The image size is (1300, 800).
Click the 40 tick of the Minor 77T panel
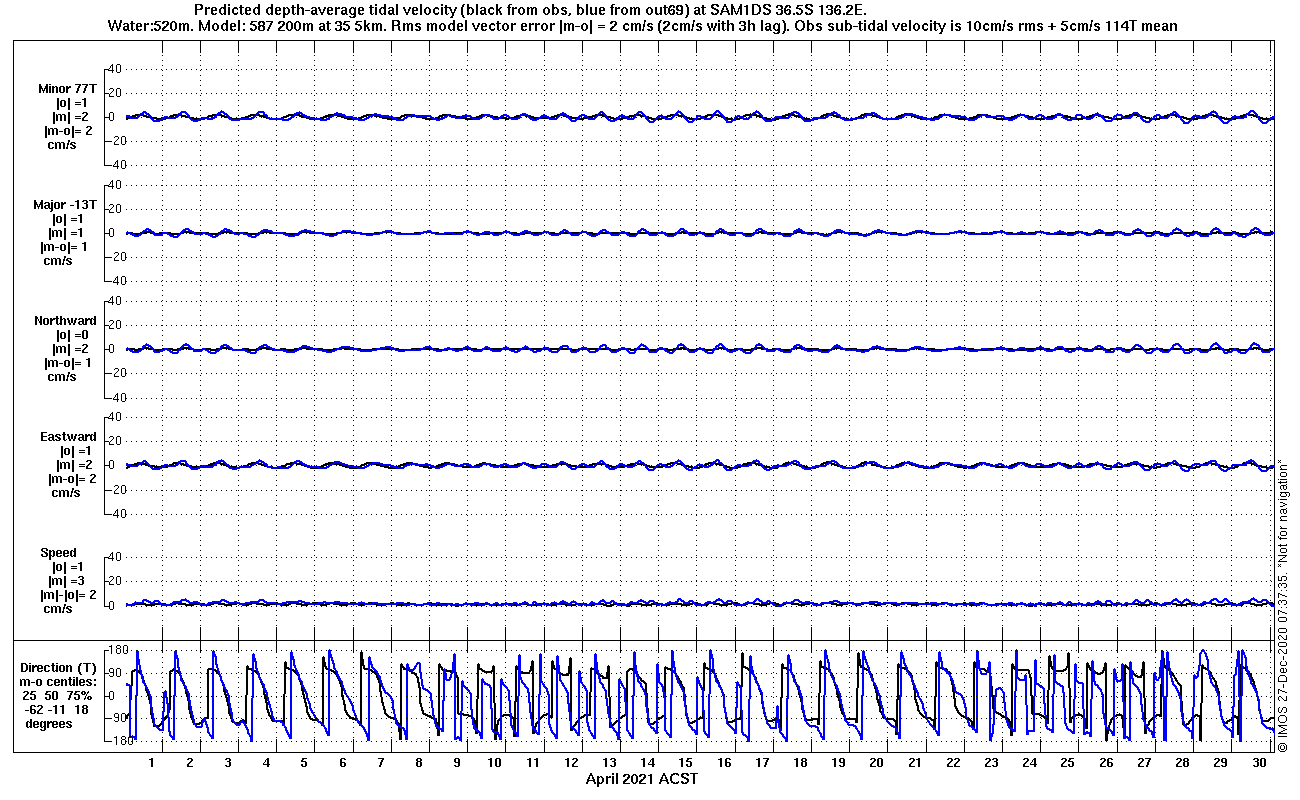(113, 69)
